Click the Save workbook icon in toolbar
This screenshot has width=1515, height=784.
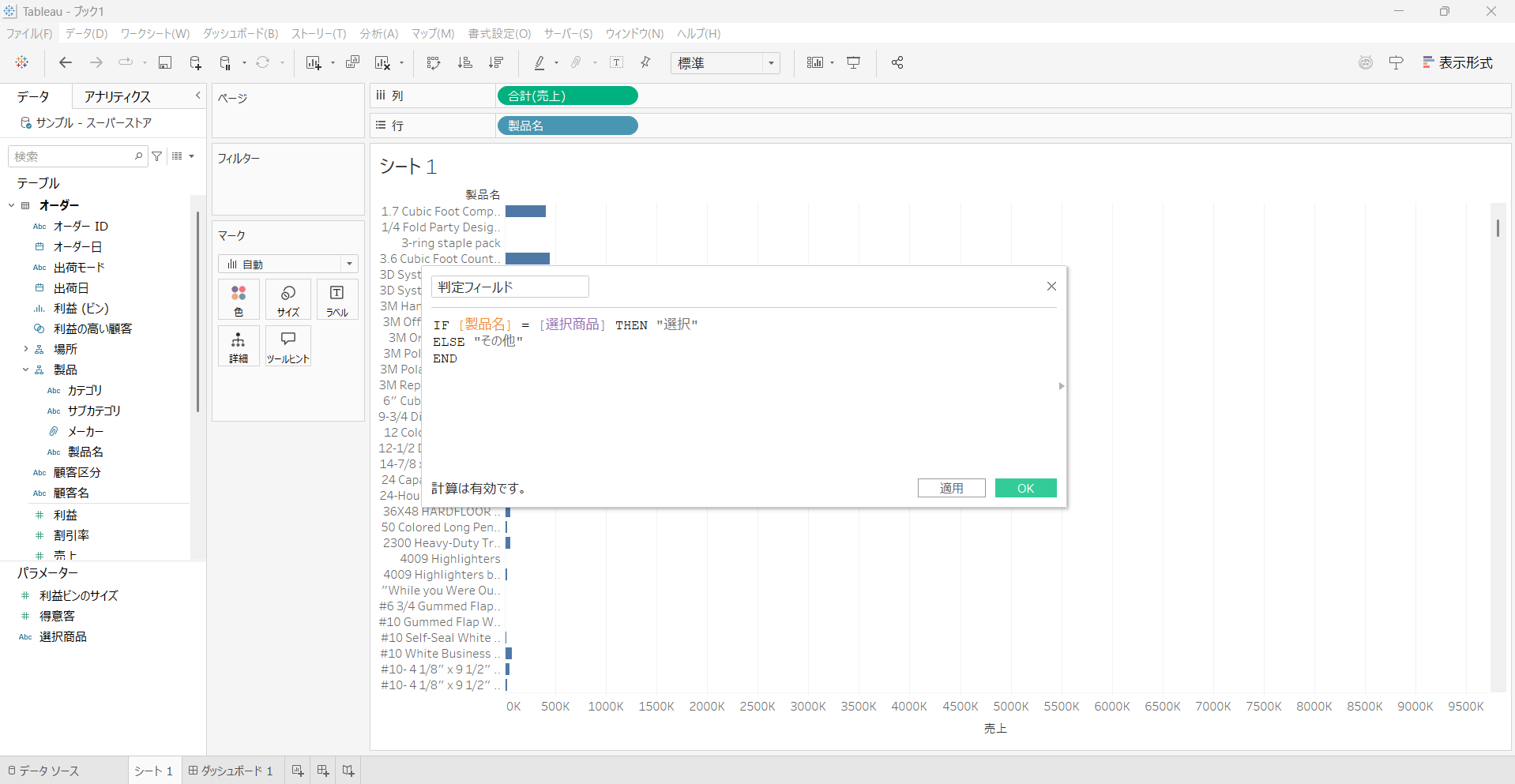pyautogui.click(x=165, y=63)
